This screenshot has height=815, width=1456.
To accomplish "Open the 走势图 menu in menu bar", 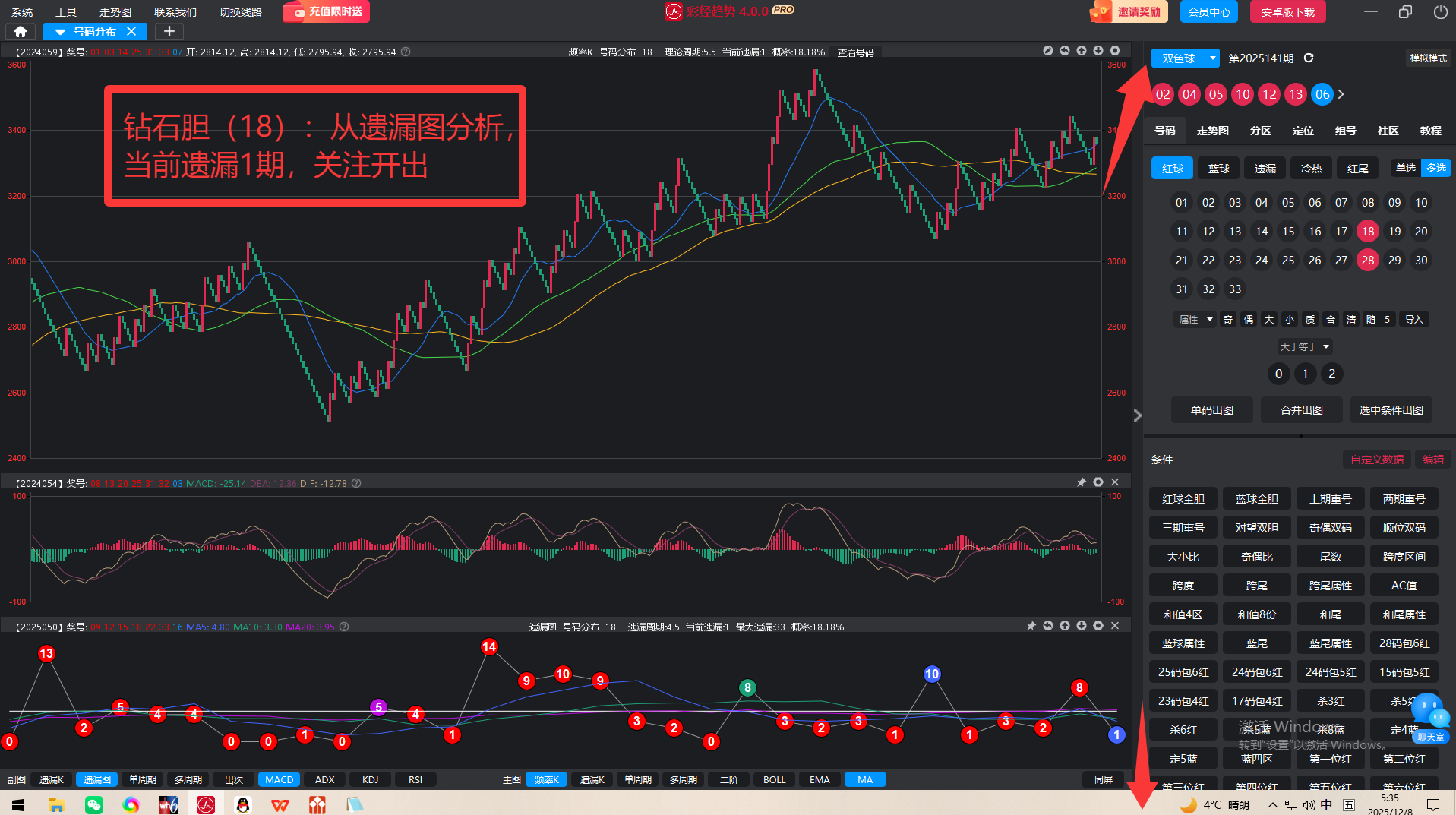I will pos(115,11).
